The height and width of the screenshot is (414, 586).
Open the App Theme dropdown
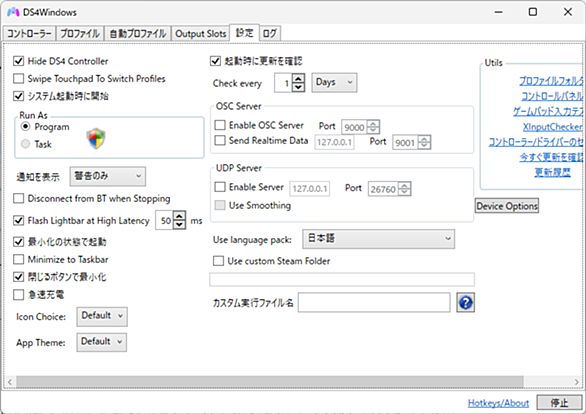coord(101,342)
